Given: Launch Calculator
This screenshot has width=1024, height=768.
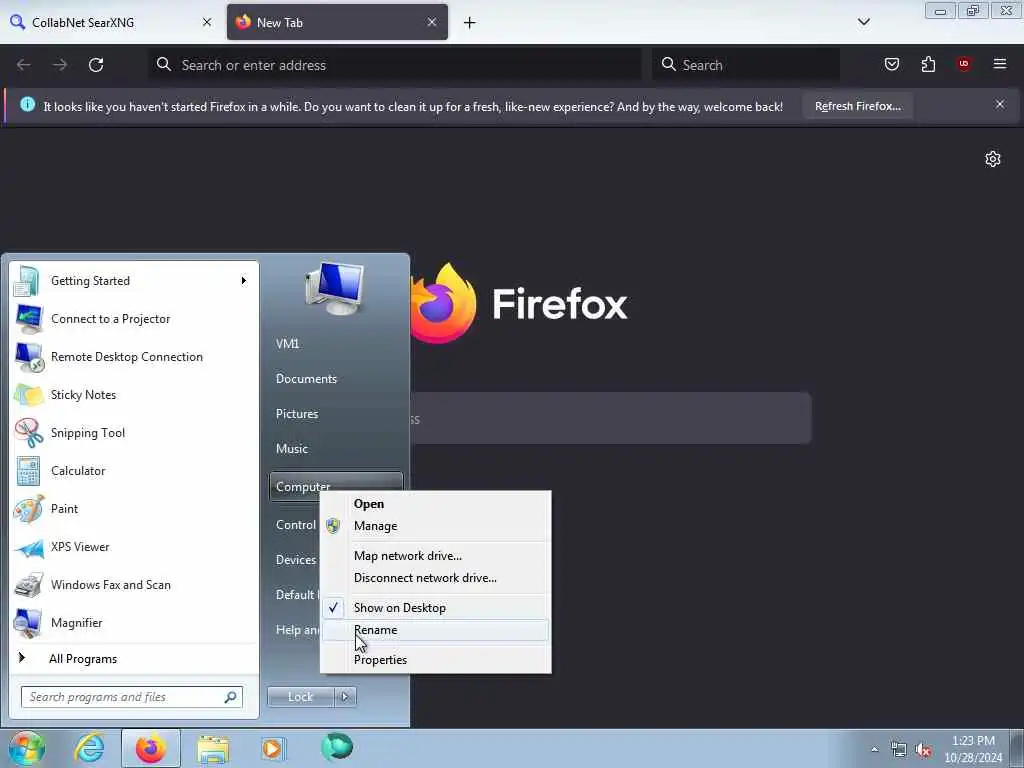Looking at the screenshot, I should pyautogui.click(x=134, y=471).
